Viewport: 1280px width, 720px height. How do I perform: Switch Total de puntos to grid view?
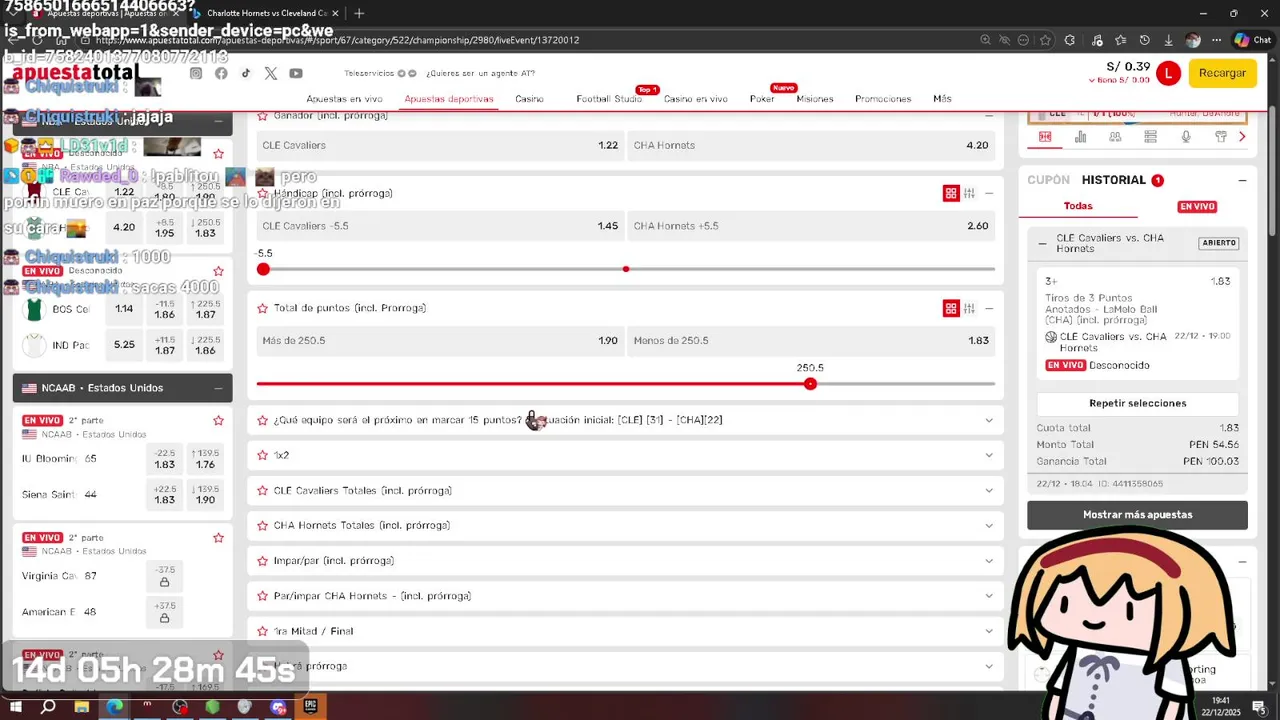[x=951, y=308]
